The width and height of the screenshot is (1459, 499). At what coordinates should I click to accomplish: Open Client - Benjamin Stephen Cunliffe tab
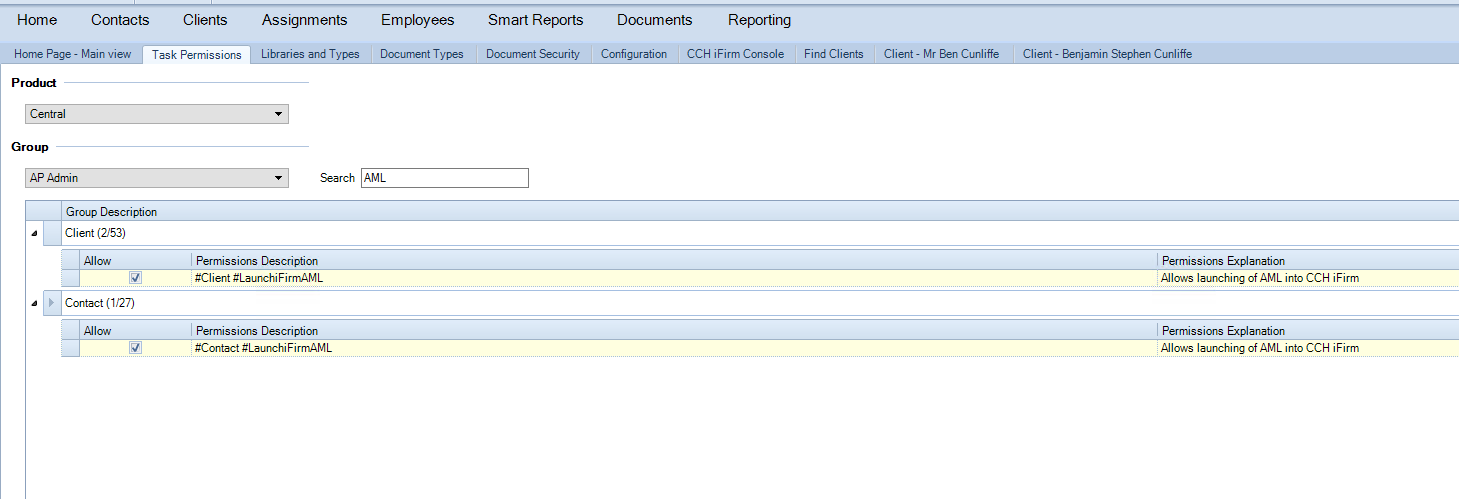pos(1107,54)
